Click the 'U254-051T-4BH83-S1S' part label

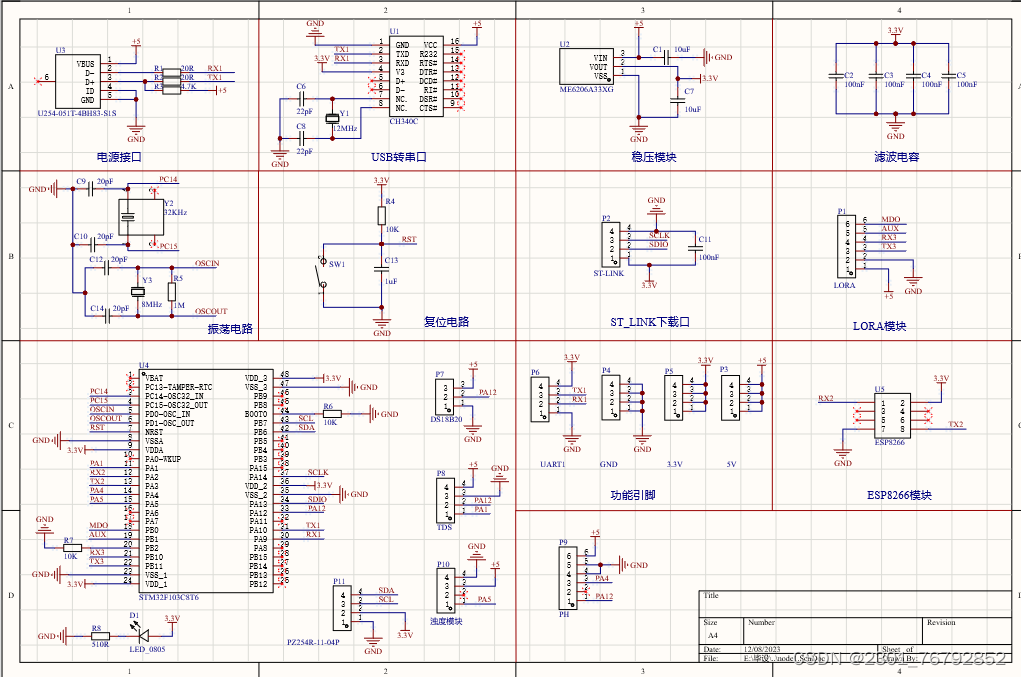(x=77, y=113)
